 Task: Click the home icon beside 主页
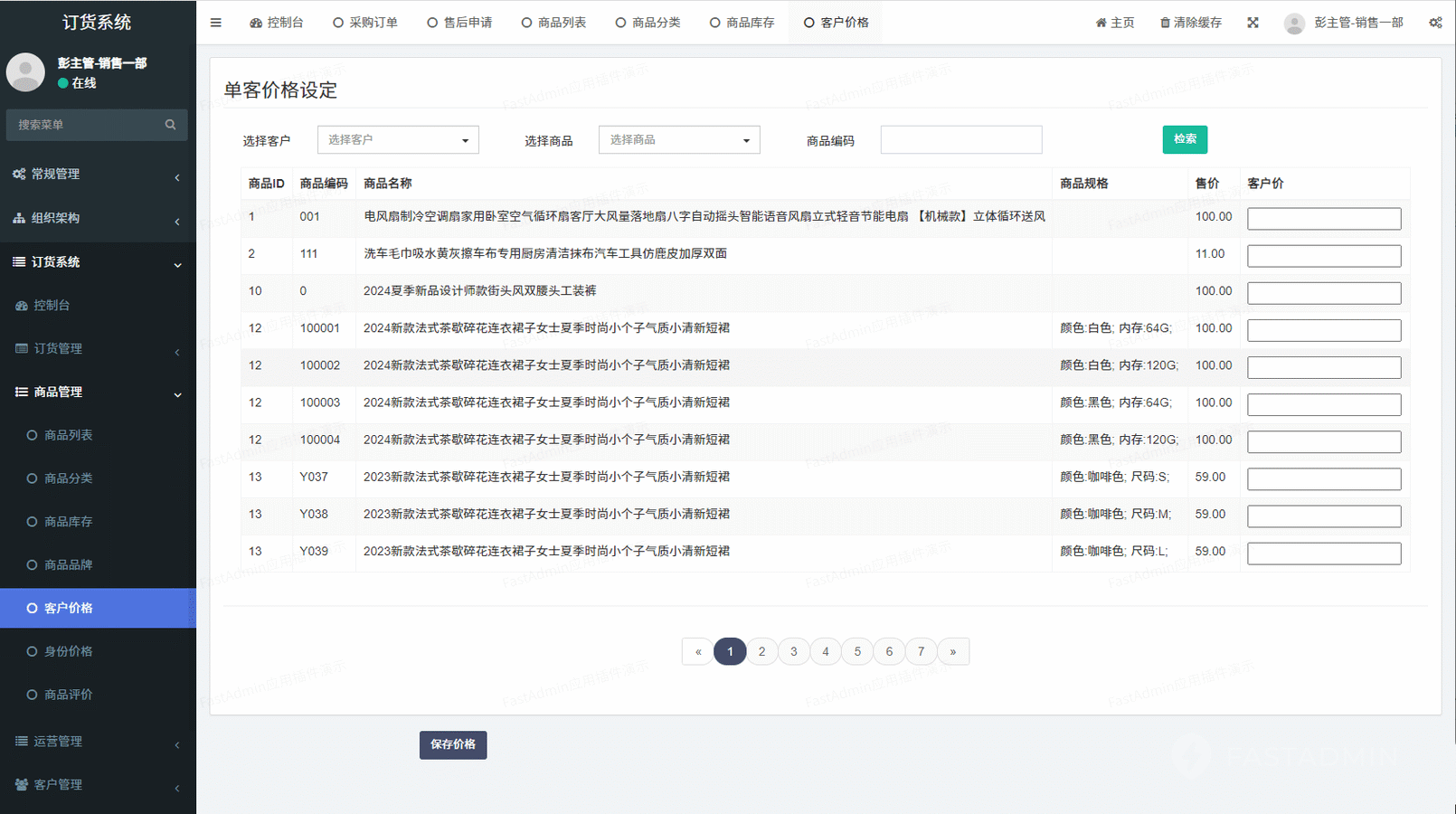tap(1101, 23)
